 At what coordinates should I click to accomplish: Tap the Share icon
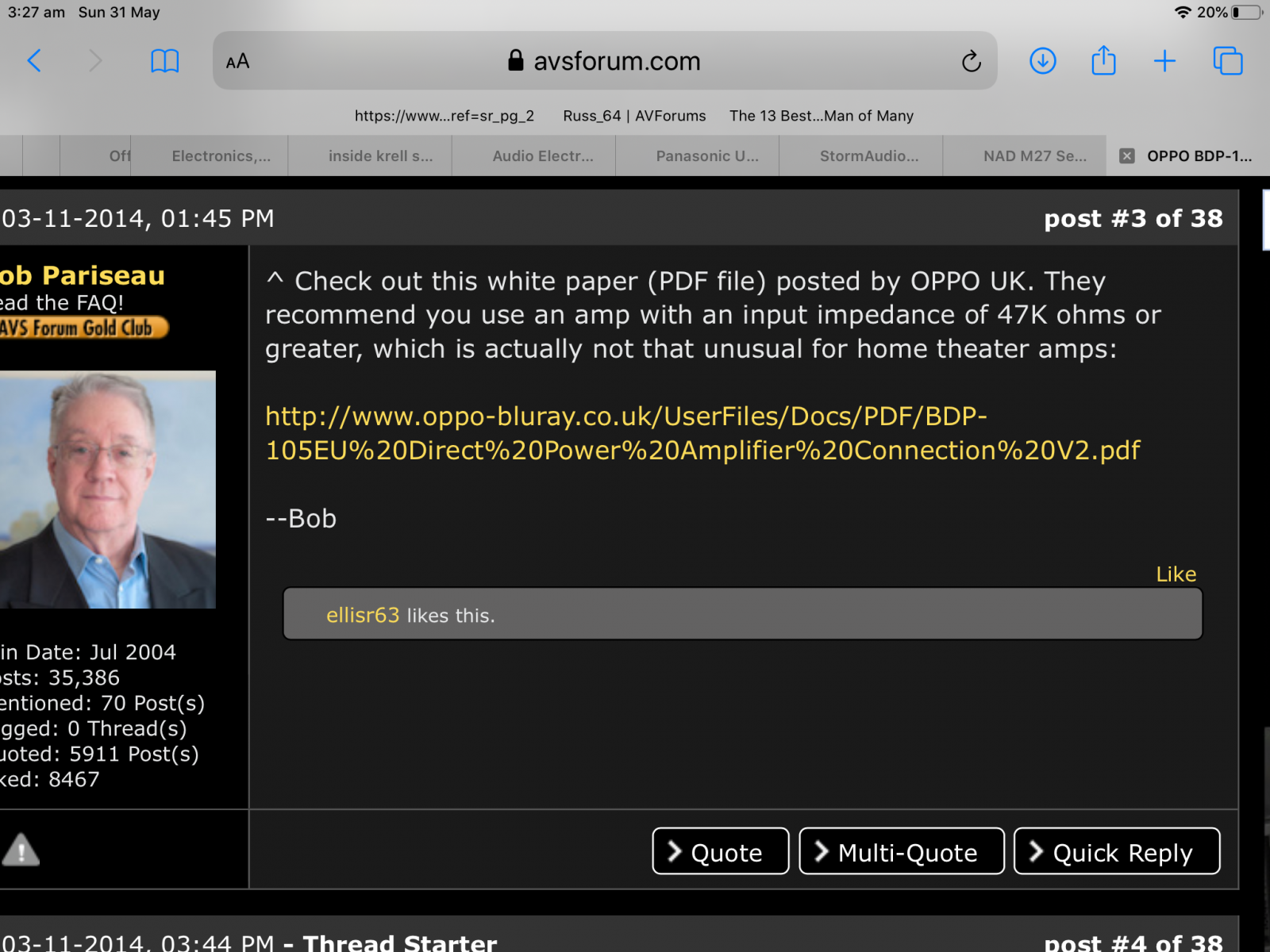1103,61
